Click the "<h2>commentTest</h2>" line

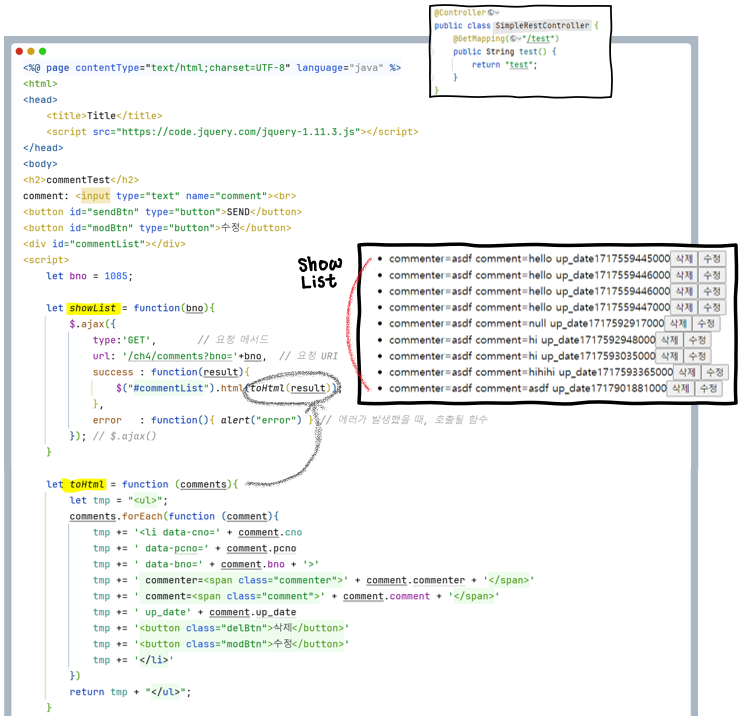81,180
